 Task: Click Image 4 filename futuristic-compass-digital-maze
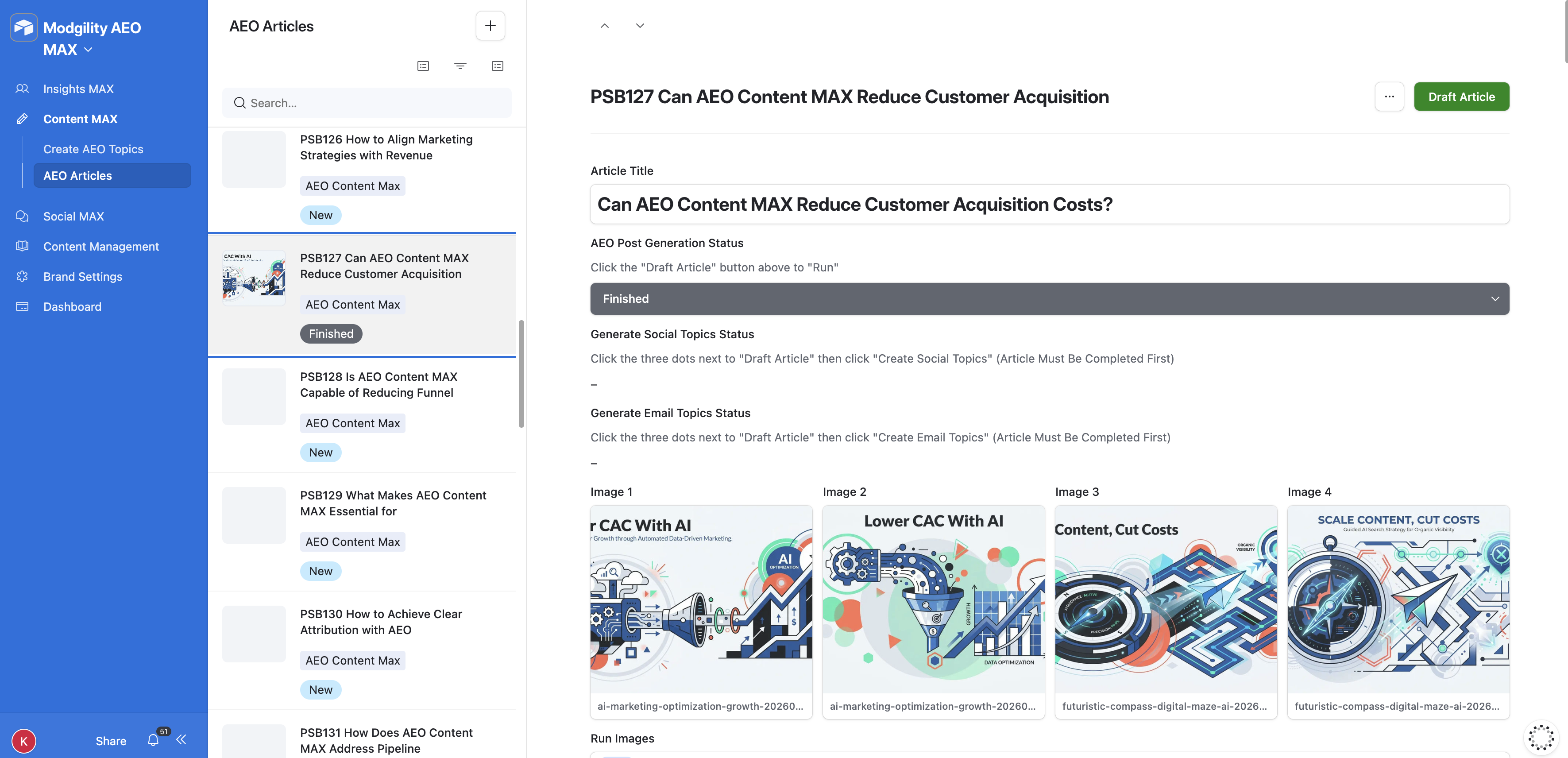click(1397, 706)
